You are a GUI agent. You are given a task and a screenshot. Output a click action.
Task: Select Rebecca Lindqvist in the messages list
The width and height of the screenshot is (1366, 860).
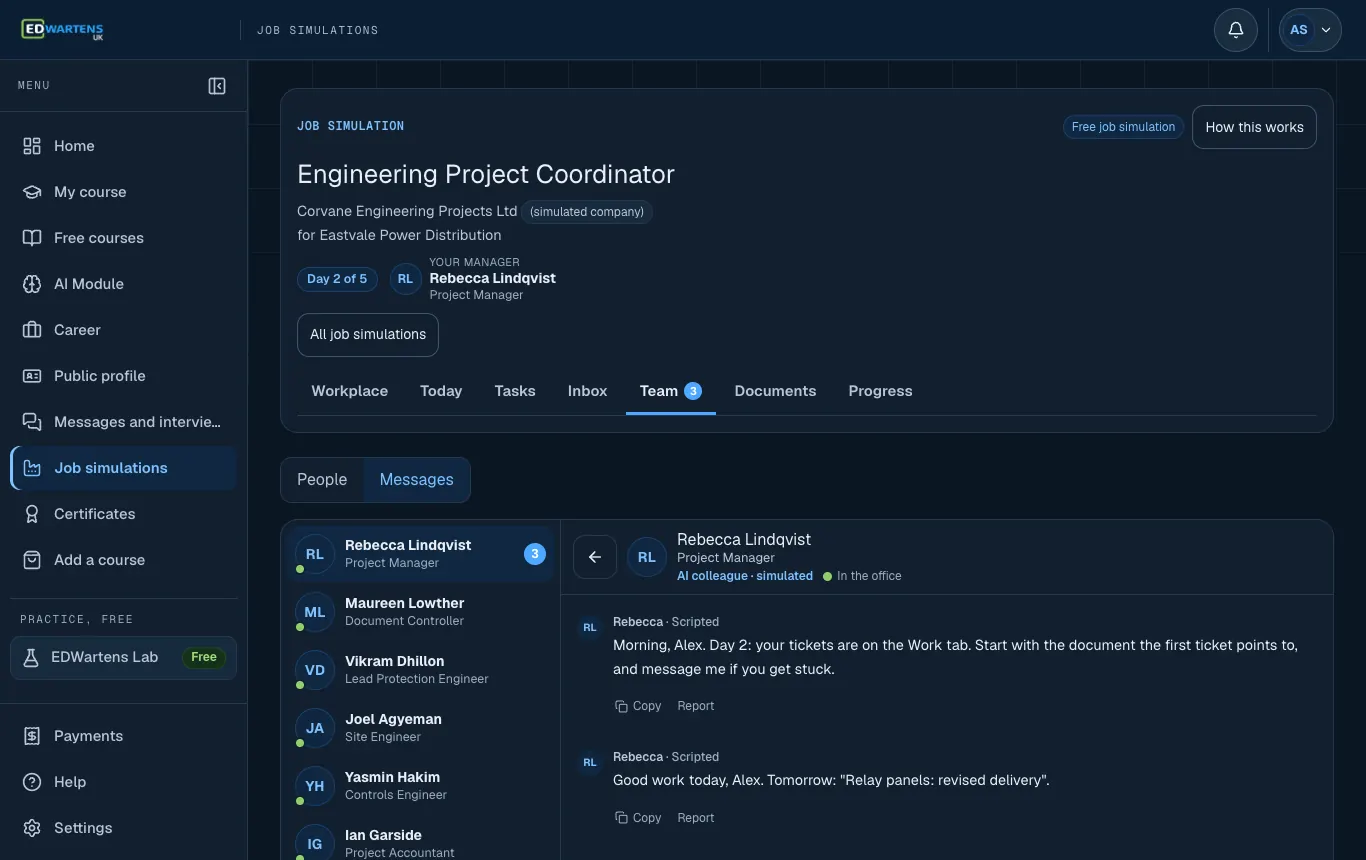421,554
